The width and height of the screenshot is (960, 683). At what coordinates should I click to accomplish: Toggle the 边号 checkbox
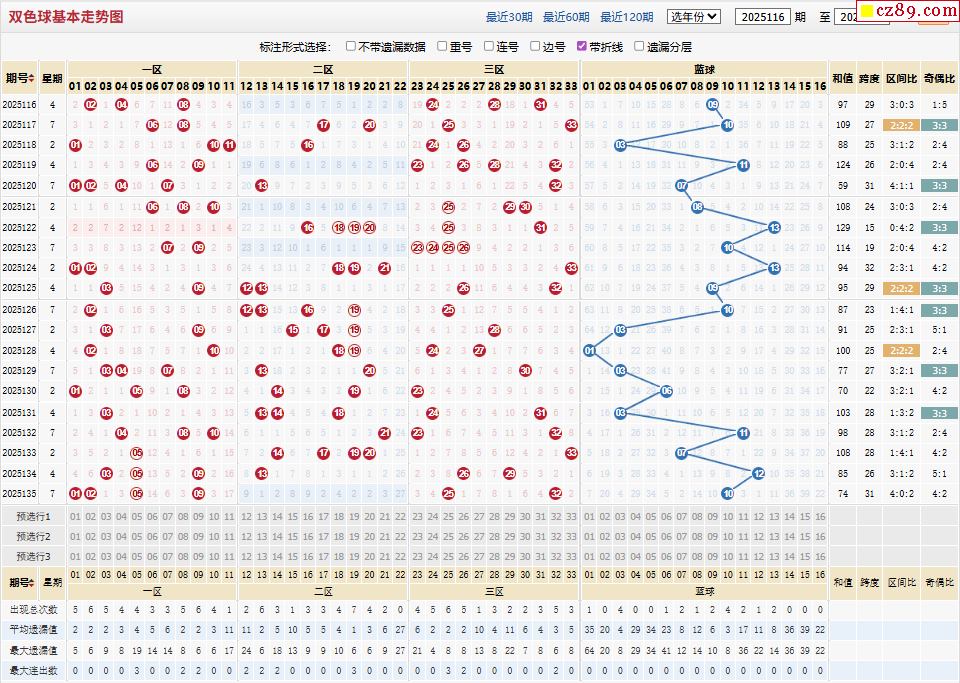[x=535, y=46]
